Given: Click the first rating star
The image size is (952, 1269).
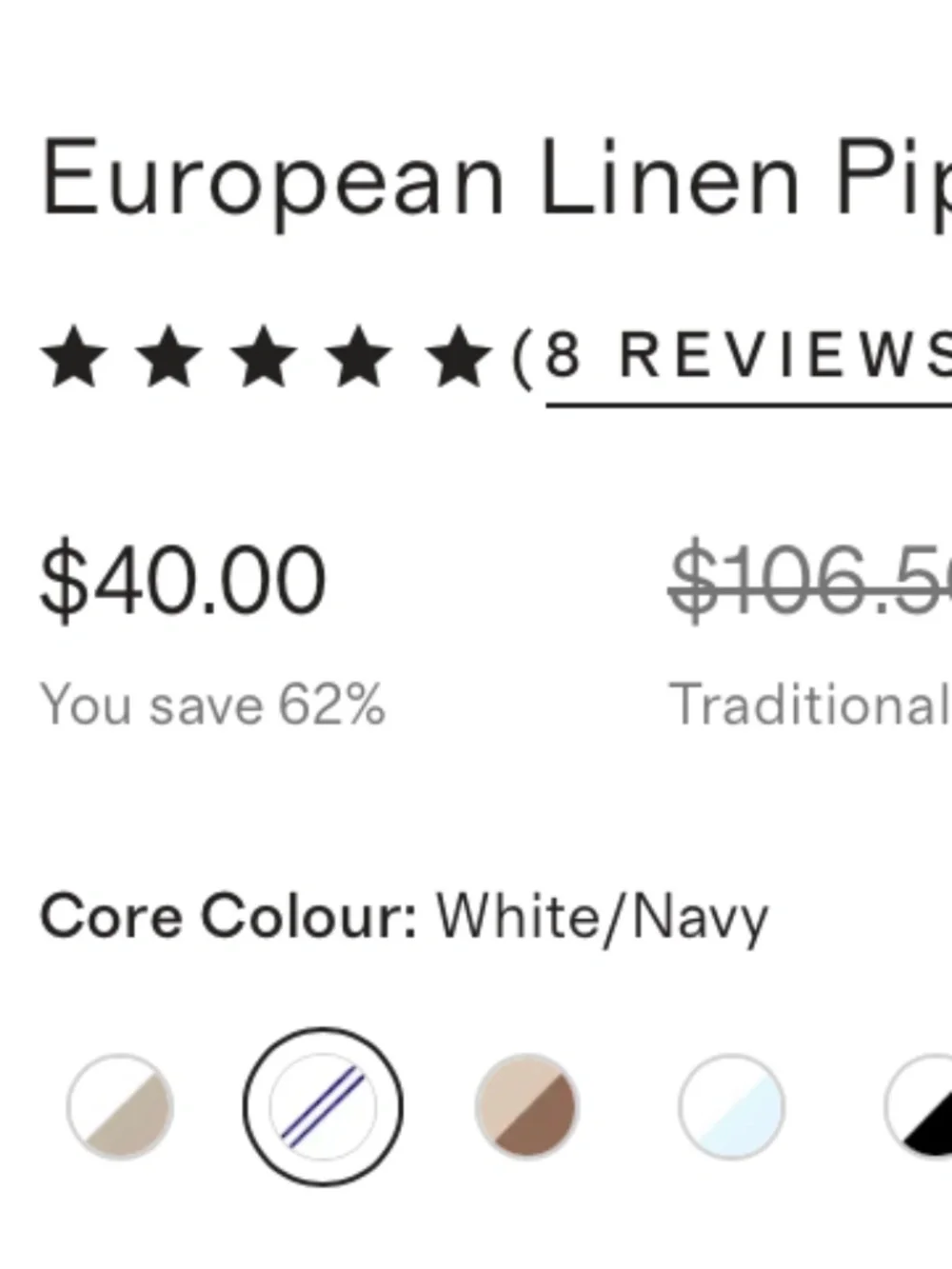Looking at the screenshot, I should point(74,356).
